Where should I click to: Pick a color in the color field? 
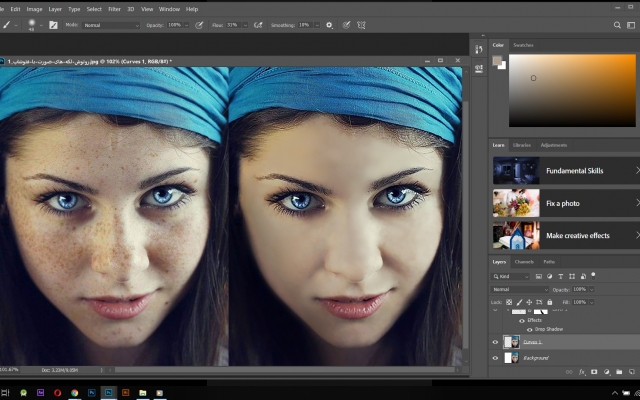pyautogui.click(x=572, y=90)
